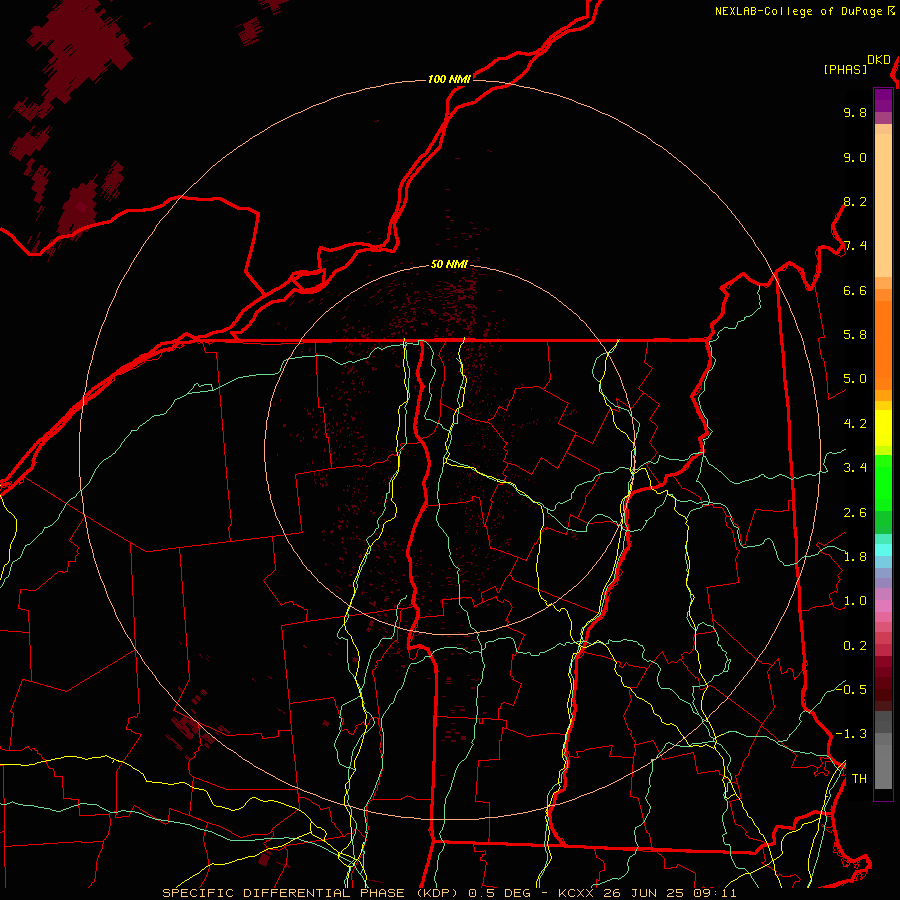Select the 5.8 scale value
Screen dimensions: 900x900
point(855,335)
